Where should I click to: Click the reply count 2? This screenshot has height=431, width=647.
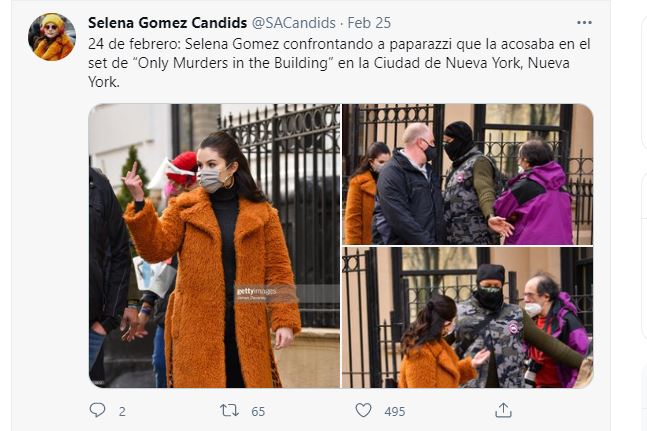(x=122, y=412)
